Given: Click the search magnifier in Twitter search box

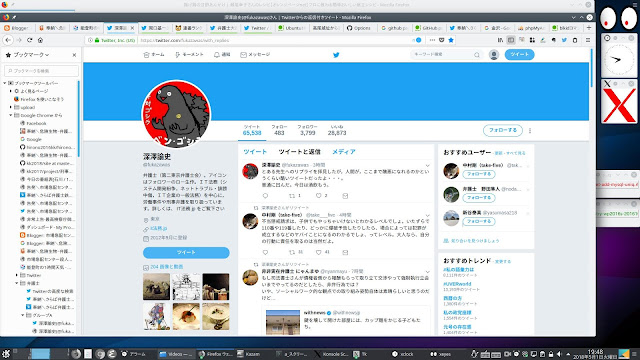Looking at the screenshot, I should (x=476, y=55).
